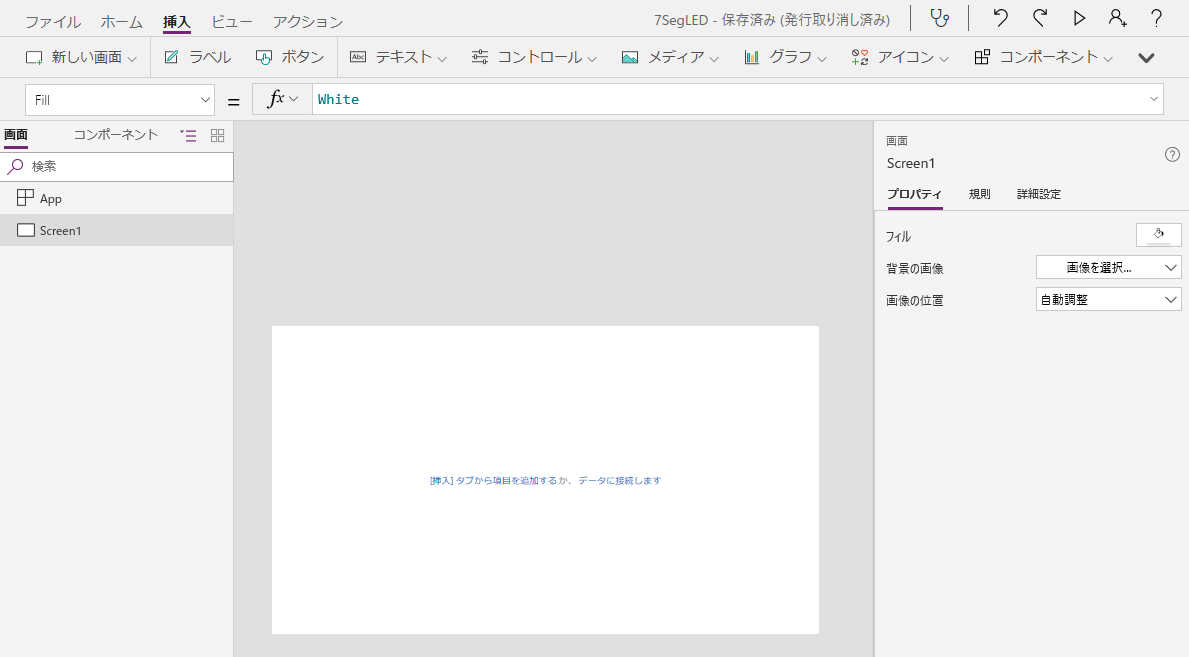The height and width of the screenshot is (657, 1189).
Task: Switch to the 詳細設定 tab
Action: click(x=1039, y=194)
